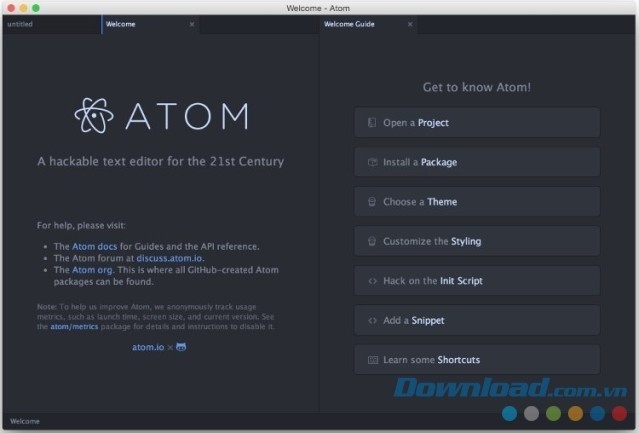Image resolution: width=639 pixels, height=433 pixels.
Task: Click the red close window button
Action: pos(11,8)
